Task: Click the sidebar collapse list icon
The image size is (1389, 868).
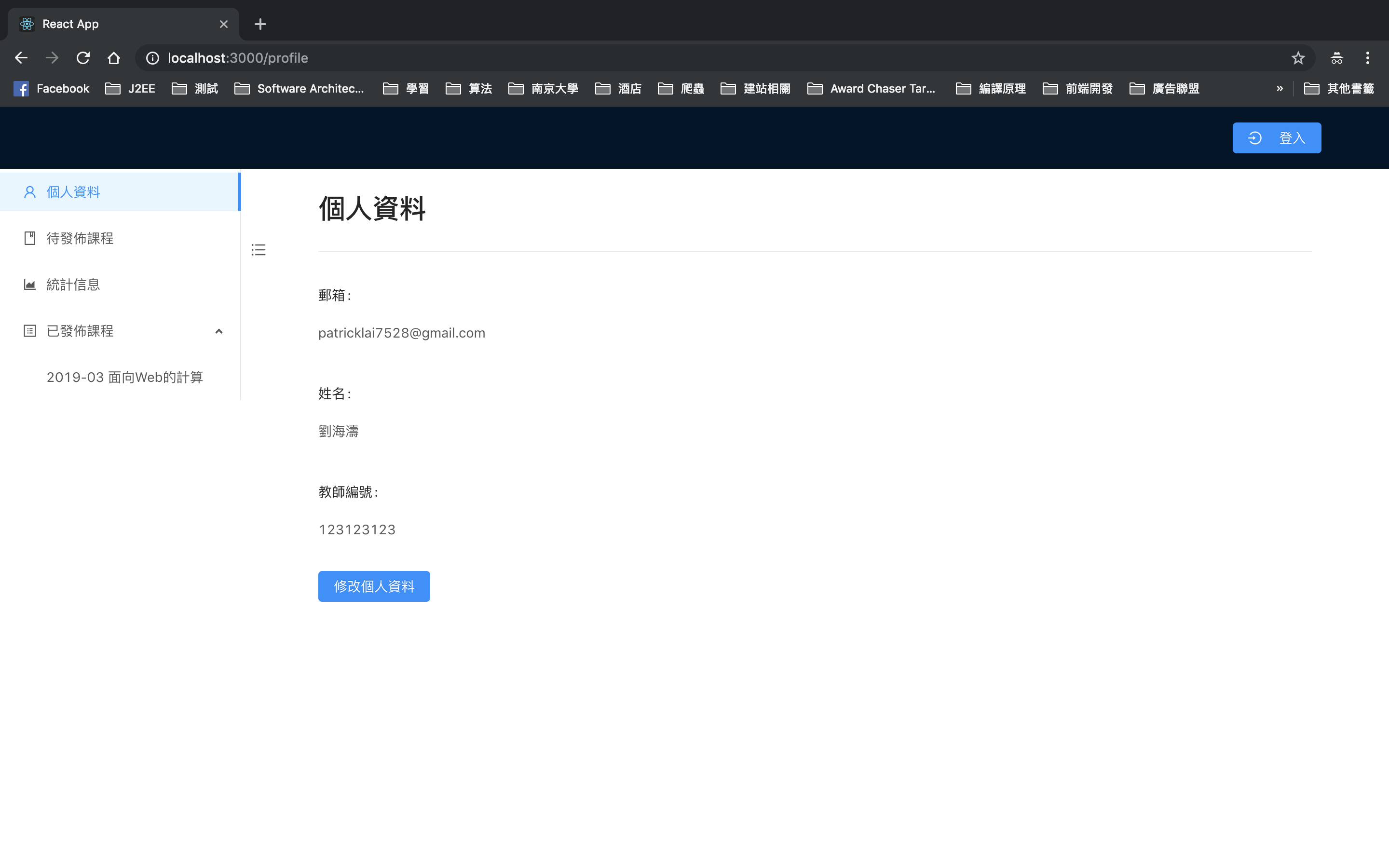Action: [x=259, y=250]
